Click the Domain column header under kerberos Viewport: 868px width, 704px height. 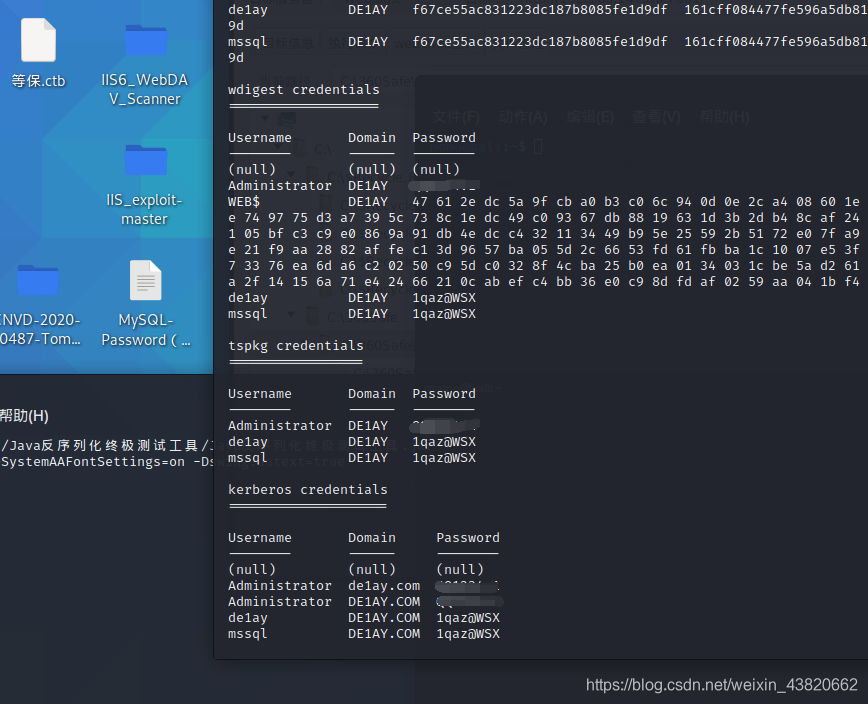(x=372, y=538)
